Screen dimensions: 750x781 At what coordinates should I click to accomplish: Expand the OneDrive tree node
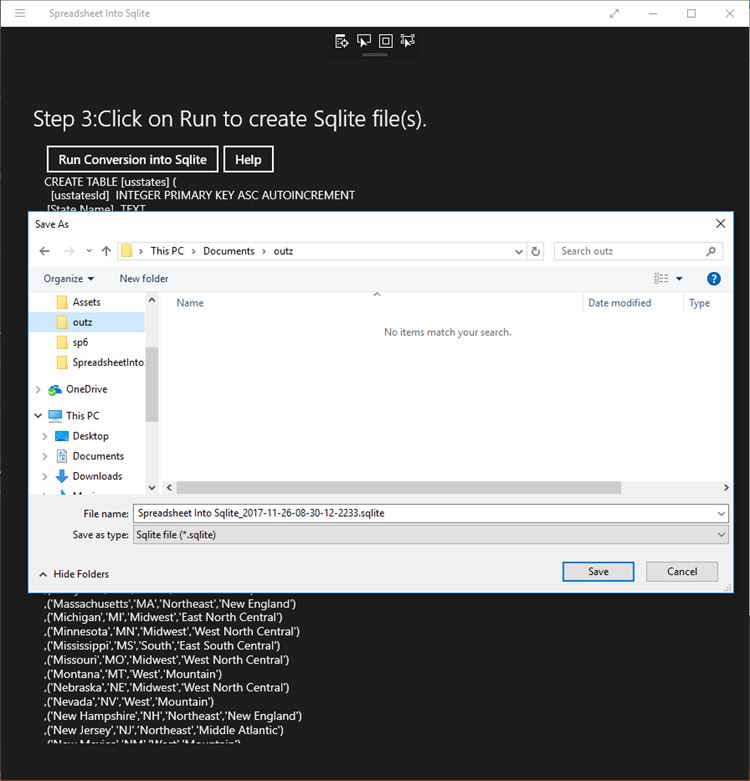tap(38, 390)
